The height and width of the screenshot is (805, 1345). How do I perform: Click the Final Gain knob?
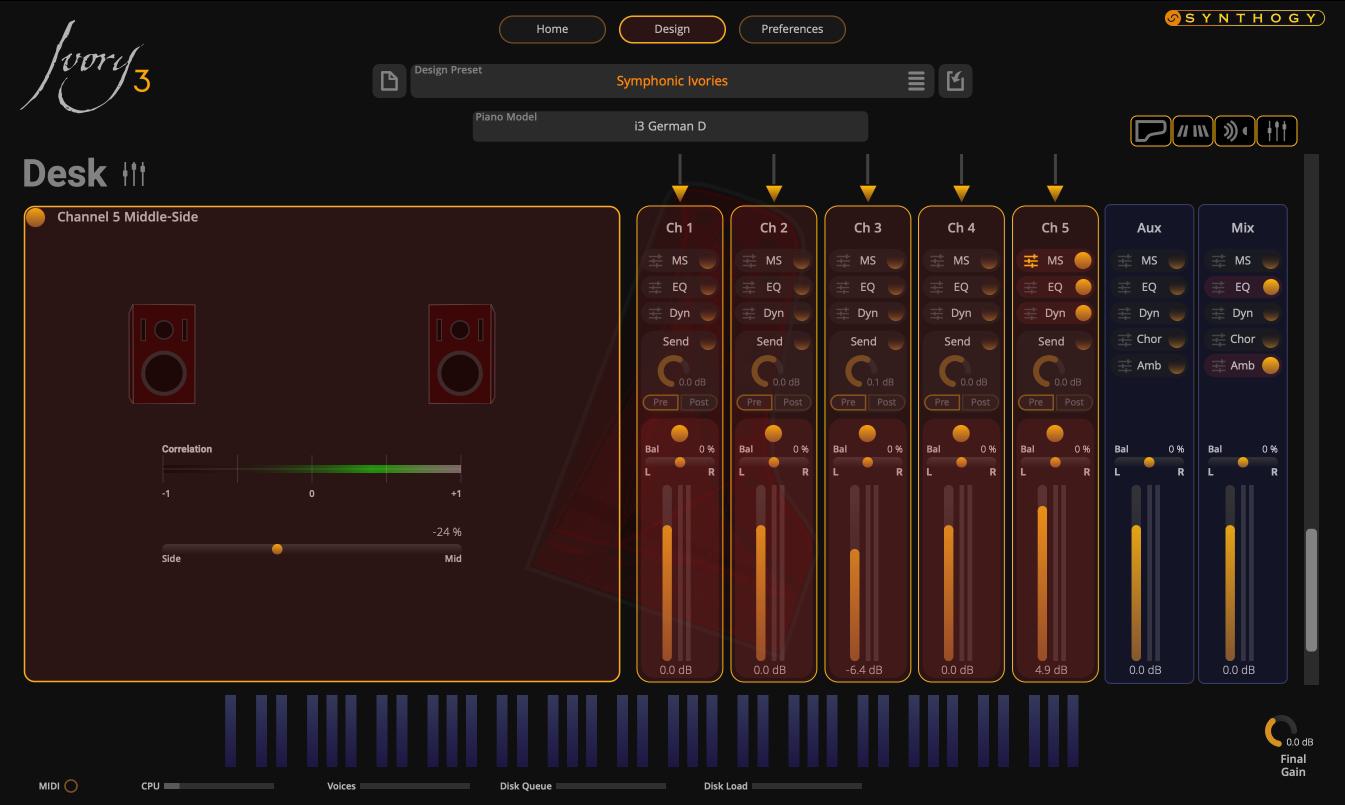(1279, 732)
